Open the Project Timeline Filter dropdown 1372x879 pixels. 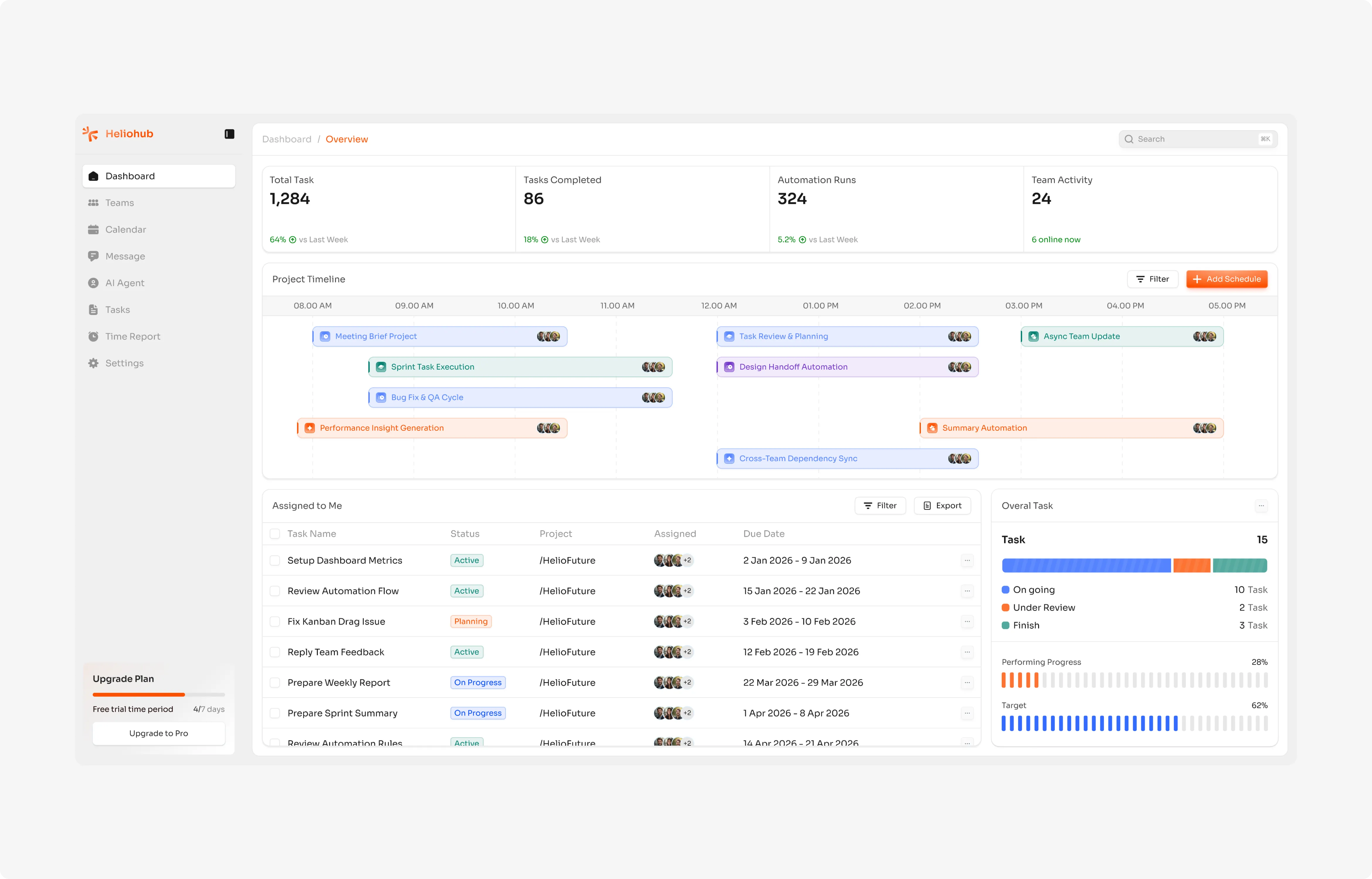click(1152, 279)
